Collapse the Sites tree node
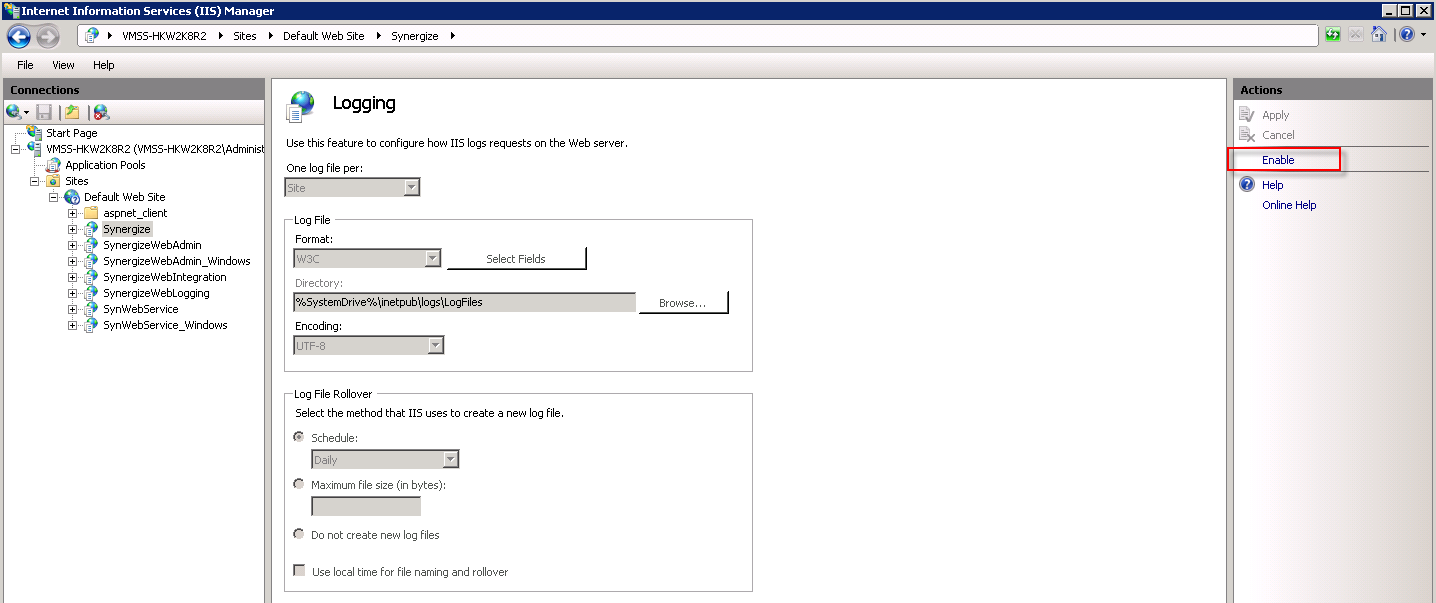The image size is (1436, 603). [35, 181]
